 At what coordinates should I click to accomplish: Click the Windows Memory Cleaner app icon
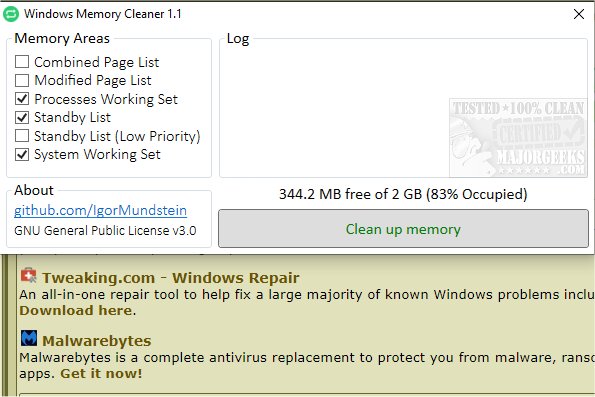click(x=11, y=14)
